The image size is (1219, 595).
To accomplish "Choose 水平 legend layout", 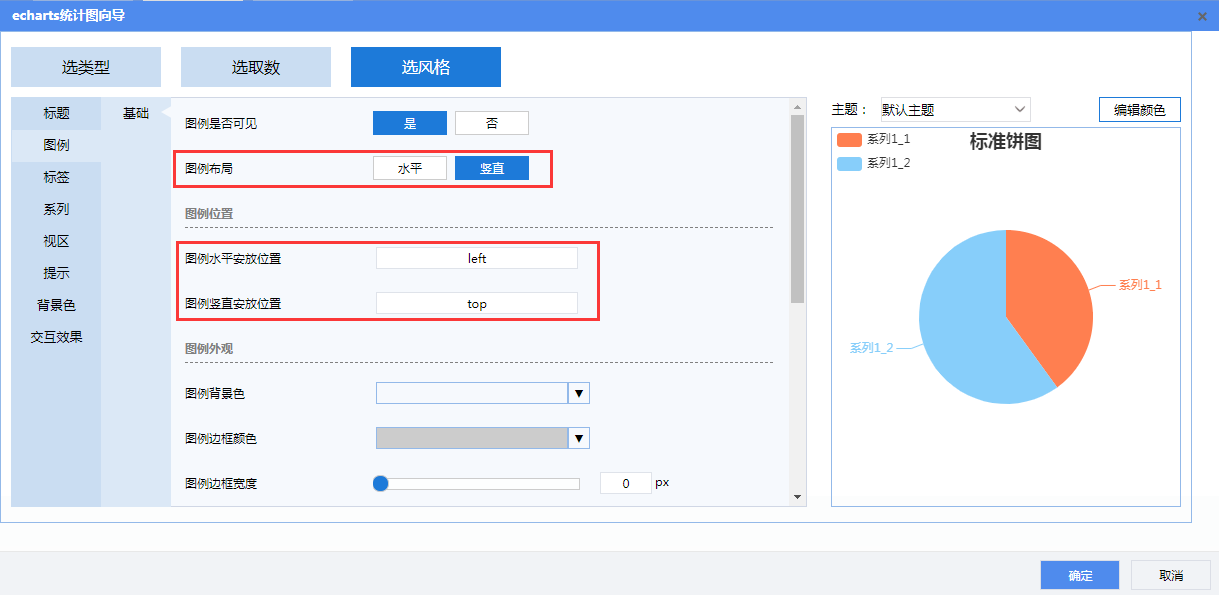I will tap(410, 169).
